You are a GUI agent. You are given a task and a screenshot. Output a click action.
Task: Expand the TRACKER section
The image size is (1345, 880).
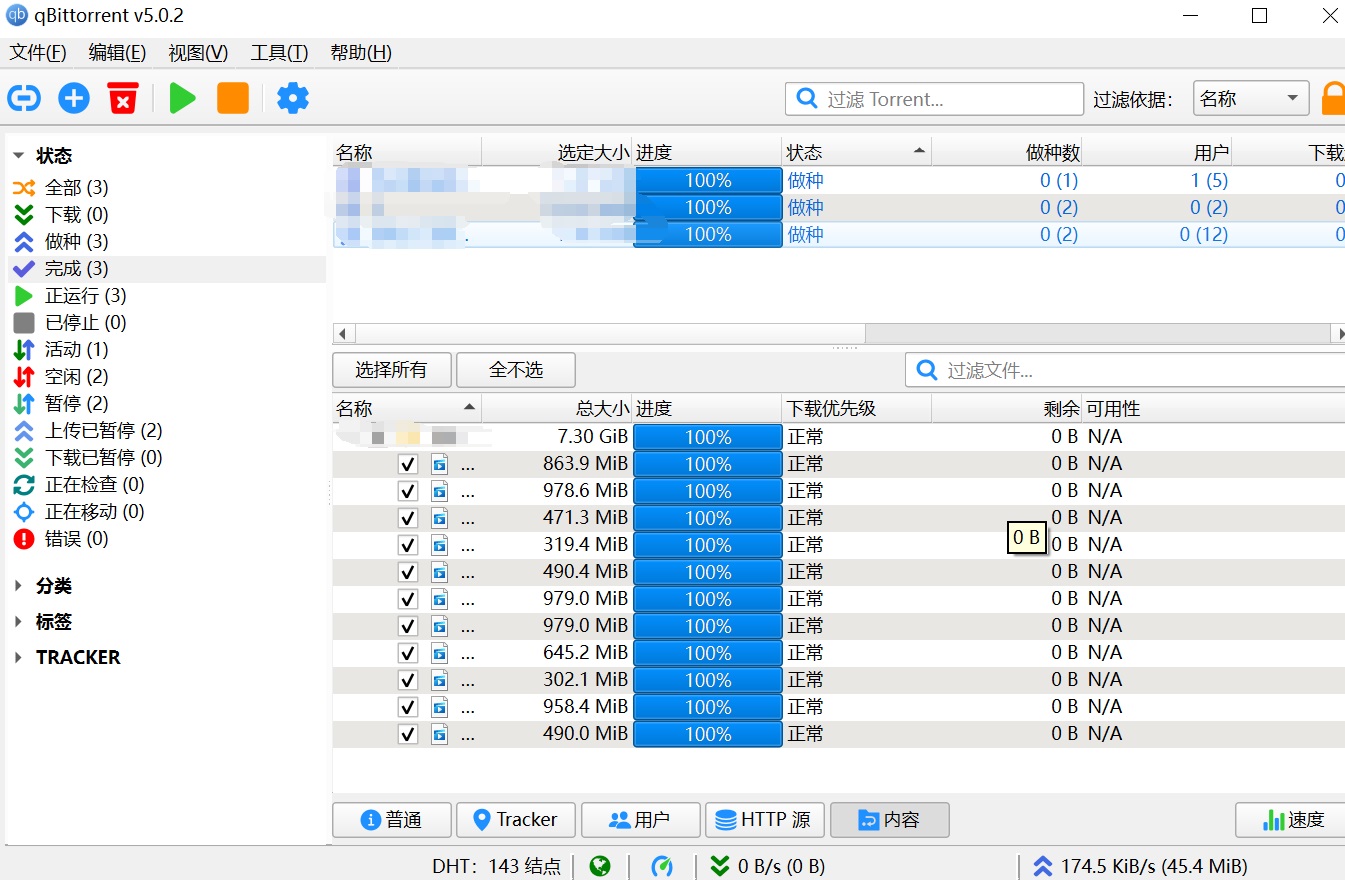click(19, 657)
